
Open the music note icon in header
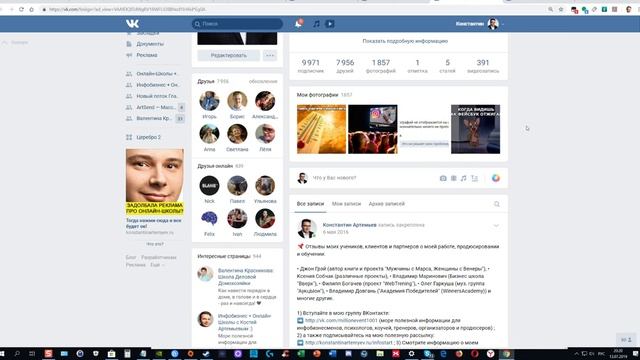pos(316,24)
